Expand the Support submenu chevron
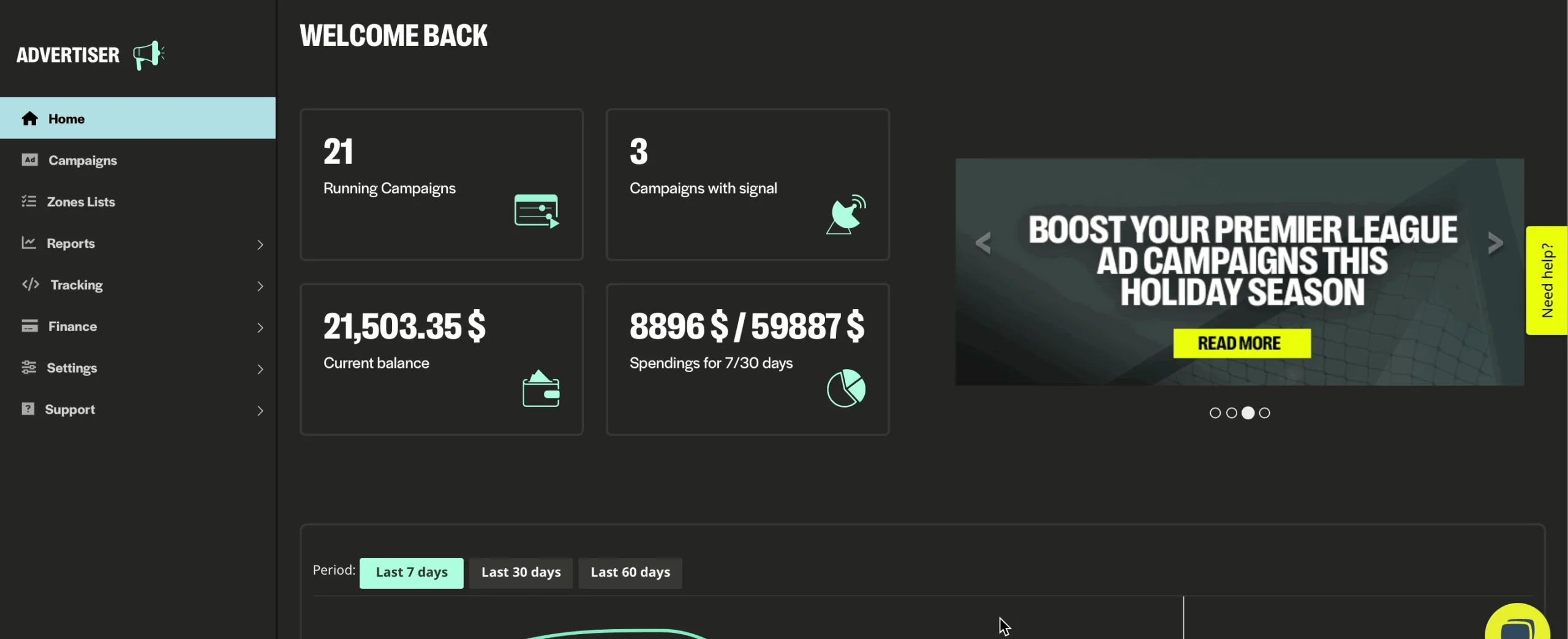Image resolution: width=1568 pixels, height=639 pixels. tap(260, 411)
